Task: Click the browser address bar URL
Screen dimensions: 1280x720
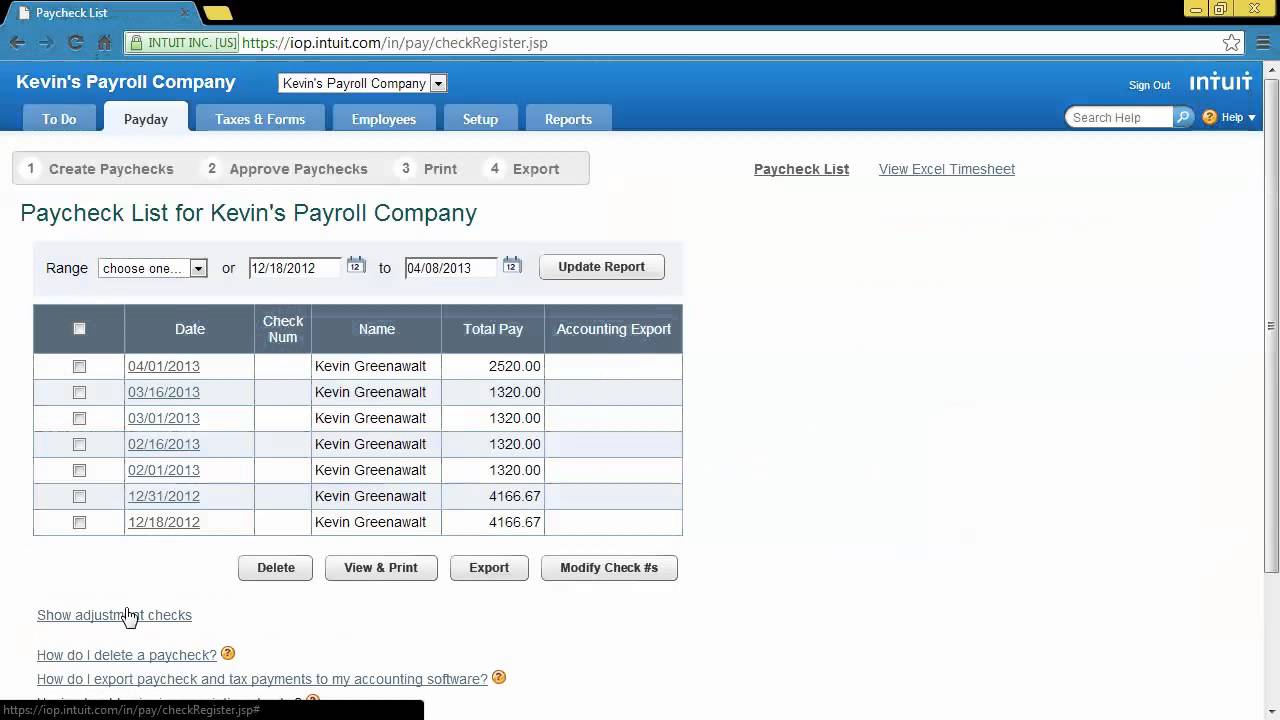Action: coord(395,43)
